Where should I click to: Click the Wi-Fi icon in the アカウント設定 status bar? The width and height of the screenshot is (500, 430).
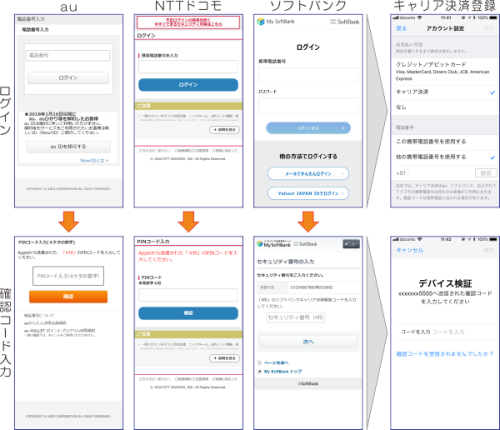point(419,17)
